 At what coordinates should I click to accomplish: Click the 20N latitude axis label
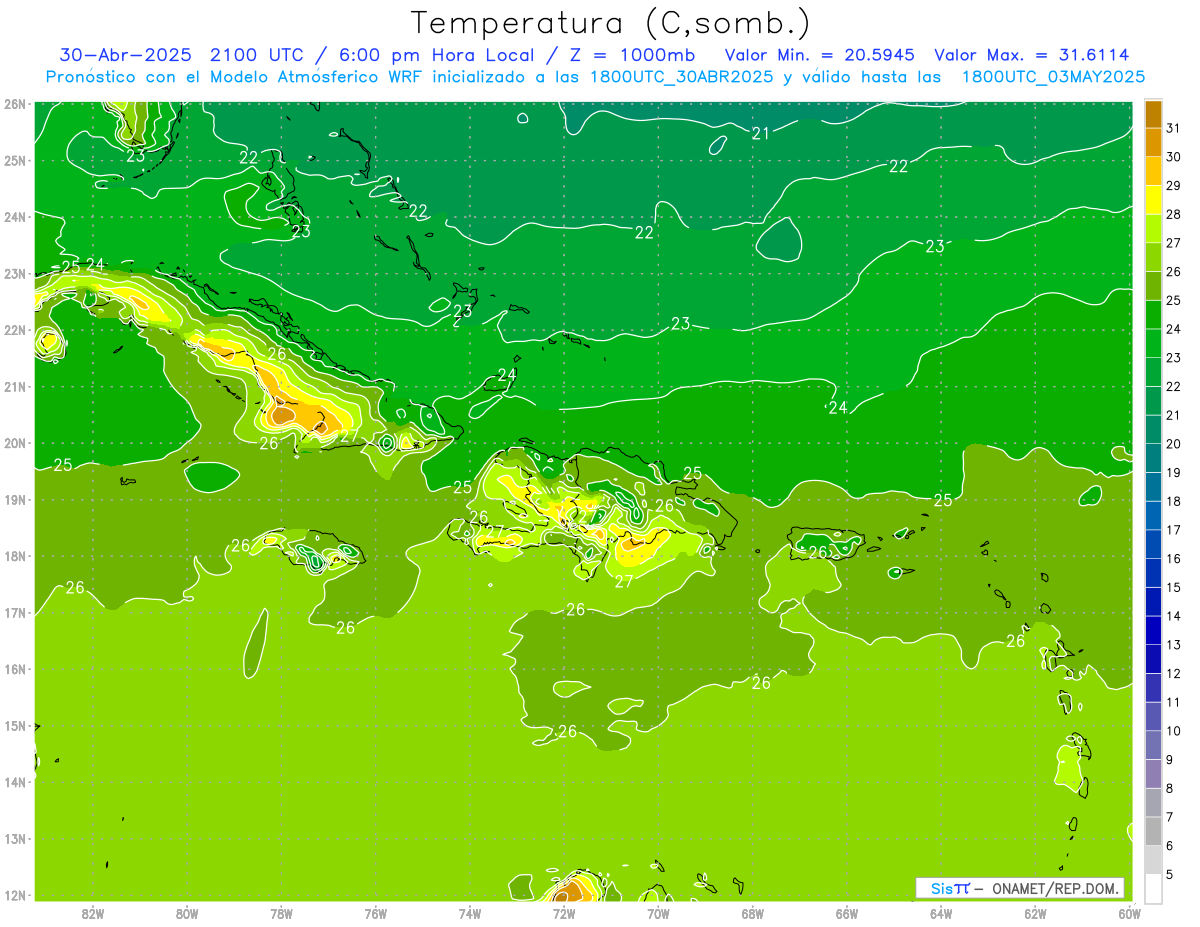point(14,443)
